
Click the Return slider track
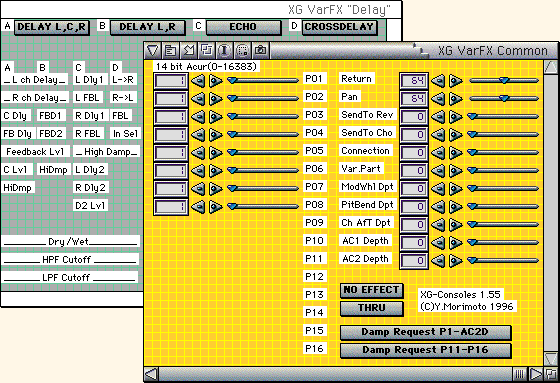[504, 81]
